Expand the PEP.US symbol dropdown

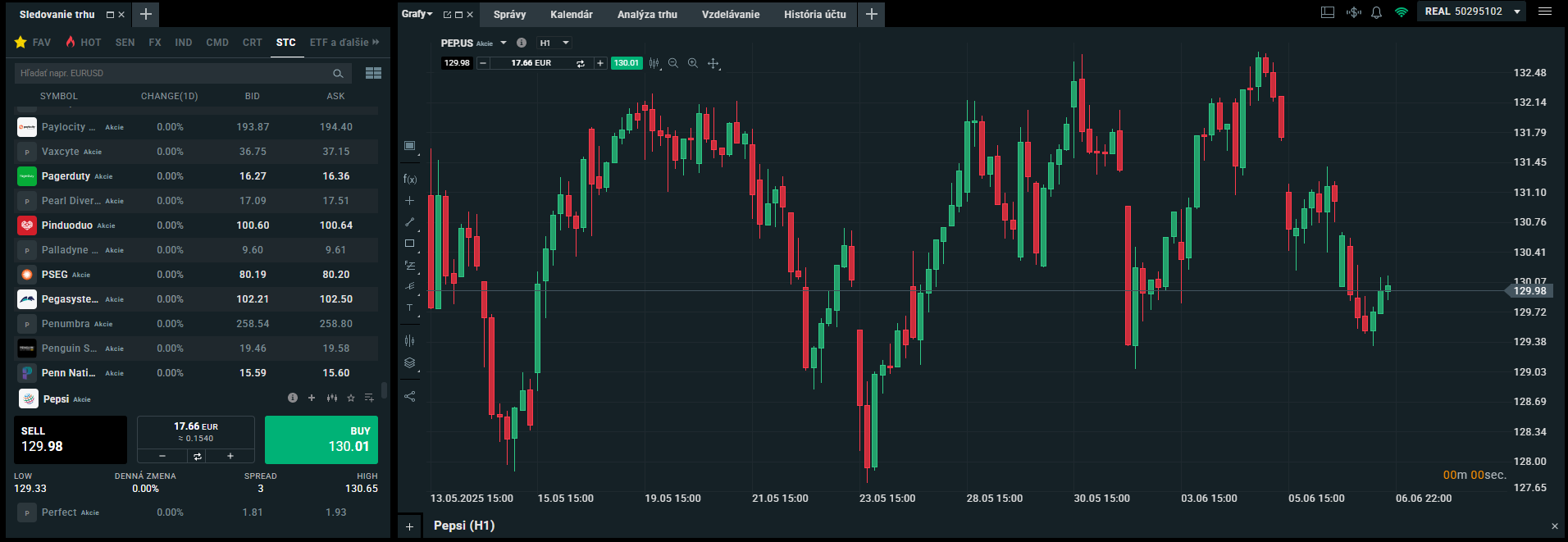(x=504, y=43)
